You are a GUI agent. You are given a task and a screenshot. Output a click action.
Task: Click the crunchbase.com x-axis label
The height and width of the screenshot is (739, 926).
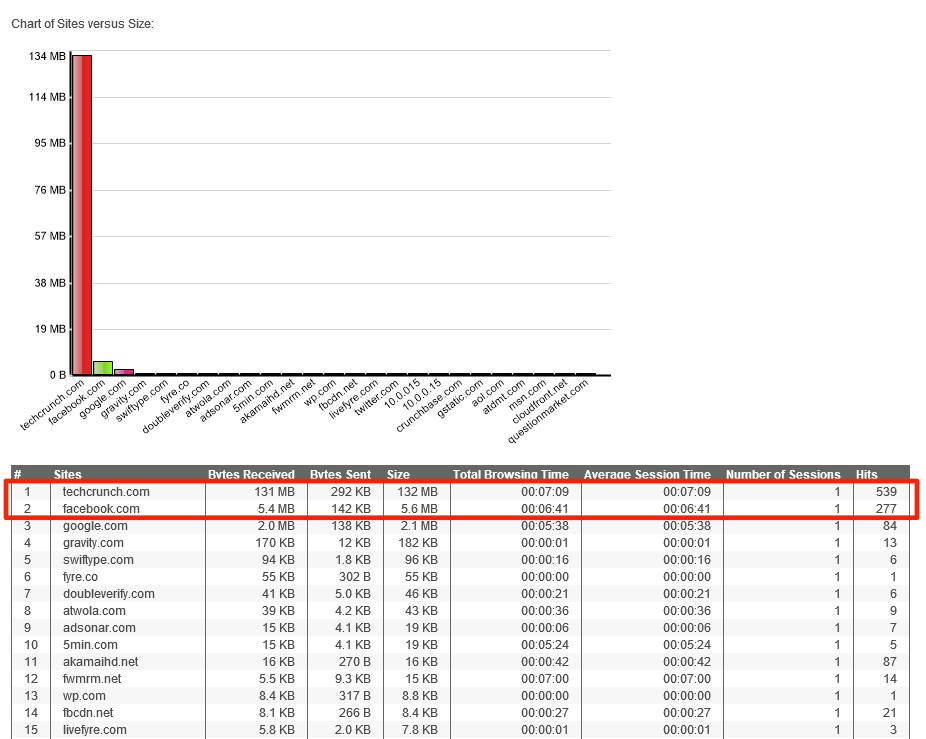(429, 405)
